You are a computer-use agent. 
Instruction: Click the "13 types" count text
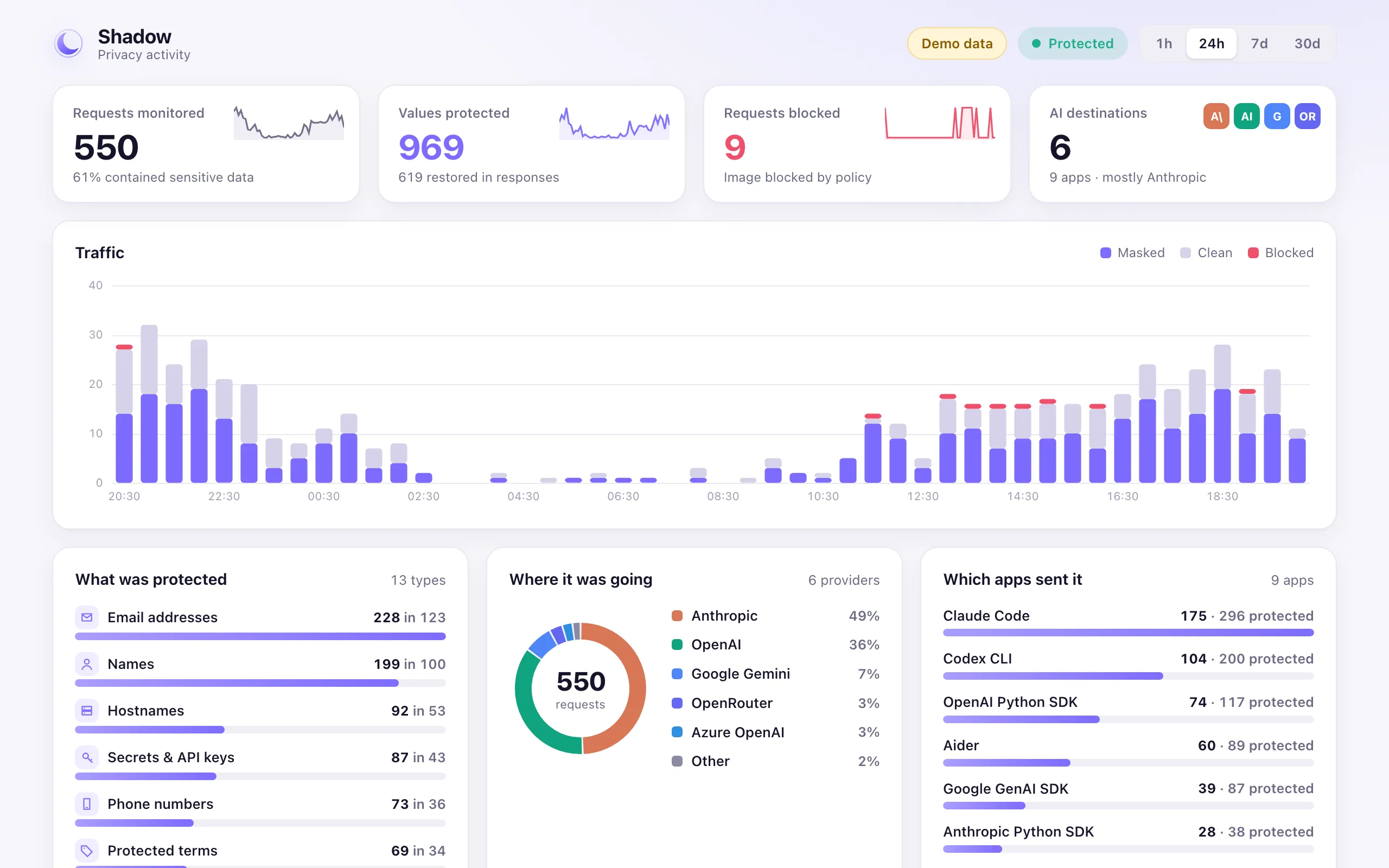tap(418, 580)
